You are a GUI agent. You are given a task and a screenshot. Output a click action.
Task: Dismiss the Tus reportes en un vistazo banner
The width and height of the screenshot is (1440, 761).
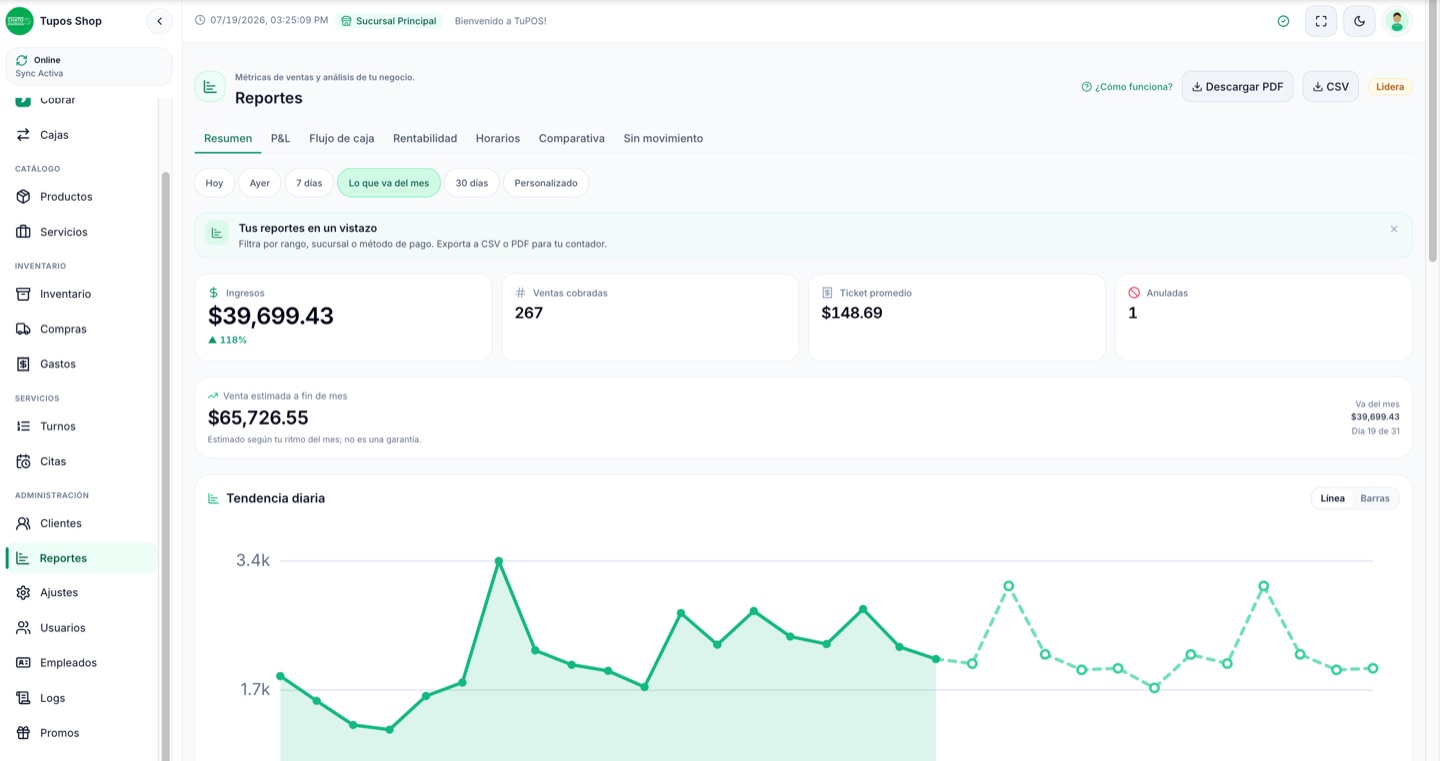[1394, 229]
